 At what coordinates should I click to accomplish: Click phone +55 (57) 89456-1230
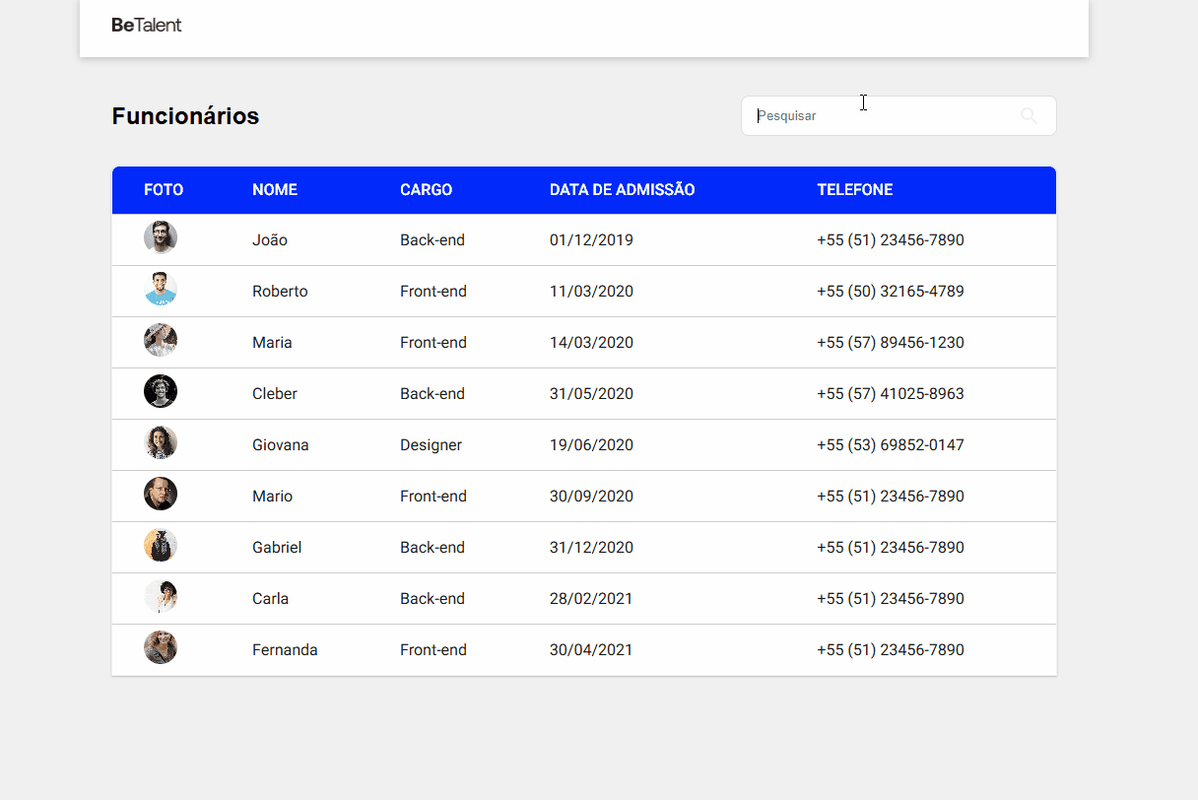tap(890, 342)
